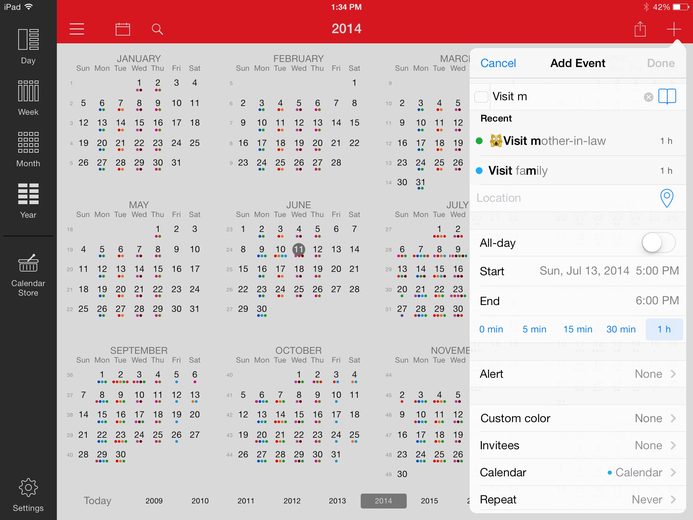Choose Visit mother-in-law suggestion

tap(578, 141)
